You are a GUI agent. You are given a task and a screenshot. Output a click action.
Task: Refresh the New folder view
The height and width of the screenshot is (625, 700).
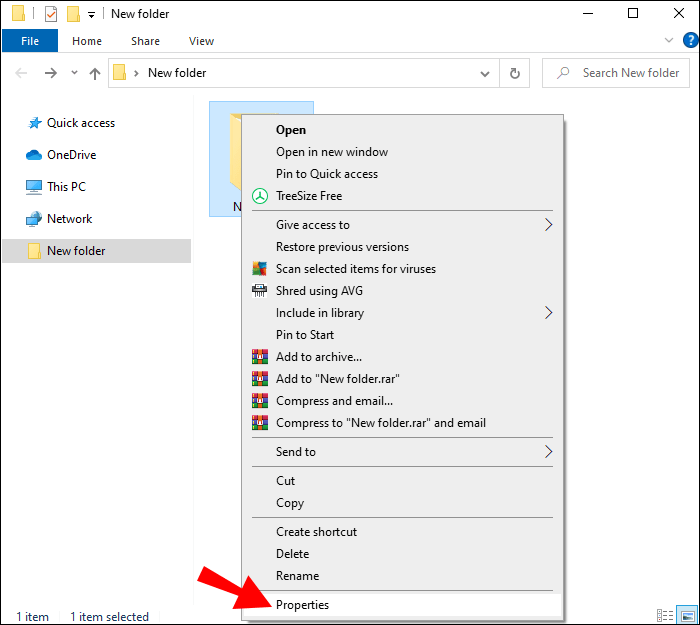(515, 73)
